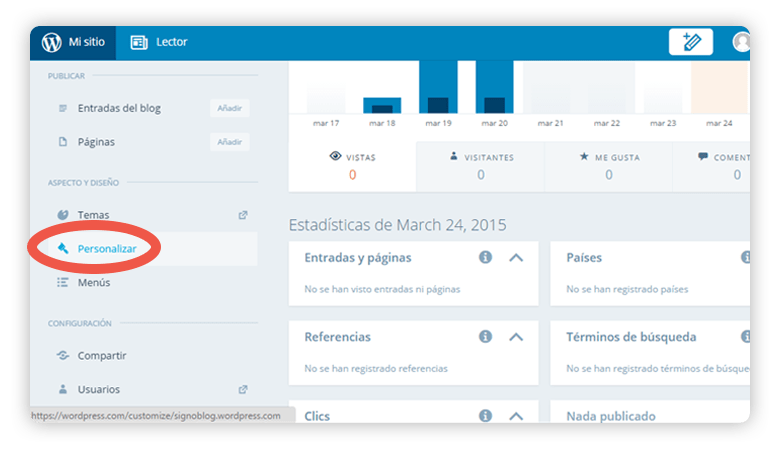Select the mar 24 highlighted column

click(719, 87)
